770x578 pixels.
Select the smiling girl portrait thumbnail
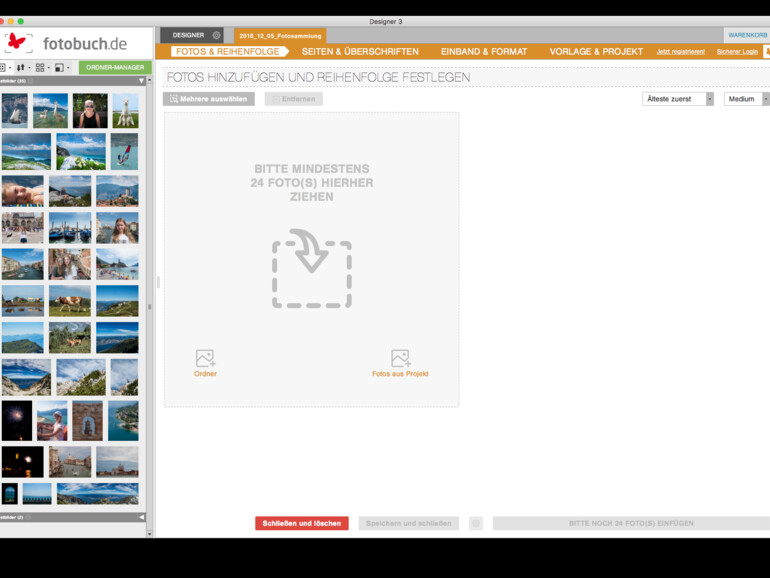[117, 228]
